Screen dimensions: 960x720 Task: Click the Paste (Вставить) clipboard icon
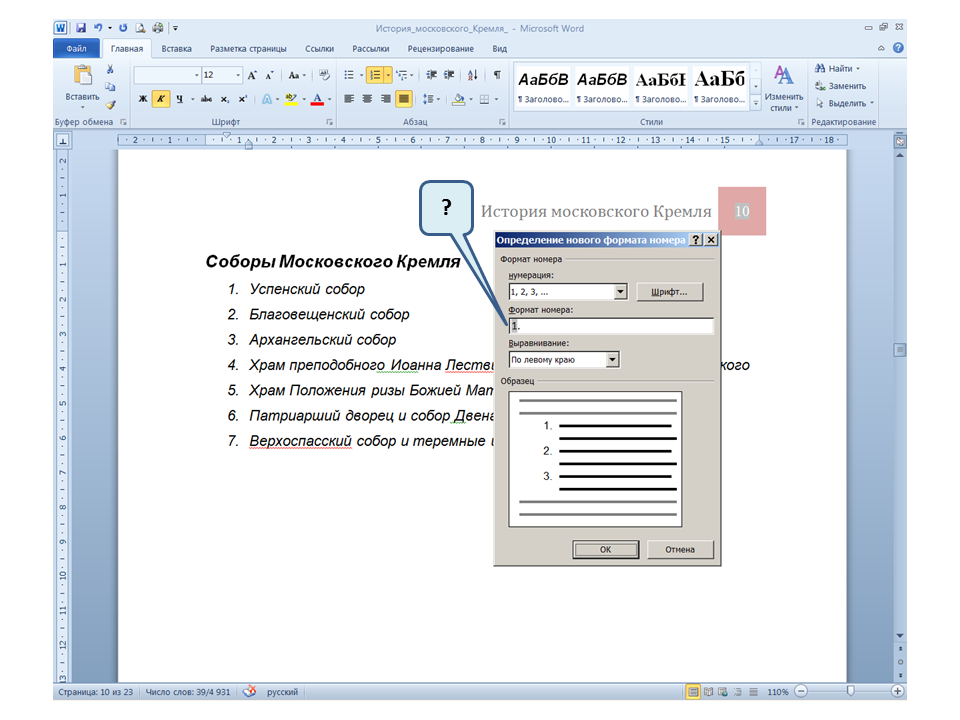[x=81, y=76]
